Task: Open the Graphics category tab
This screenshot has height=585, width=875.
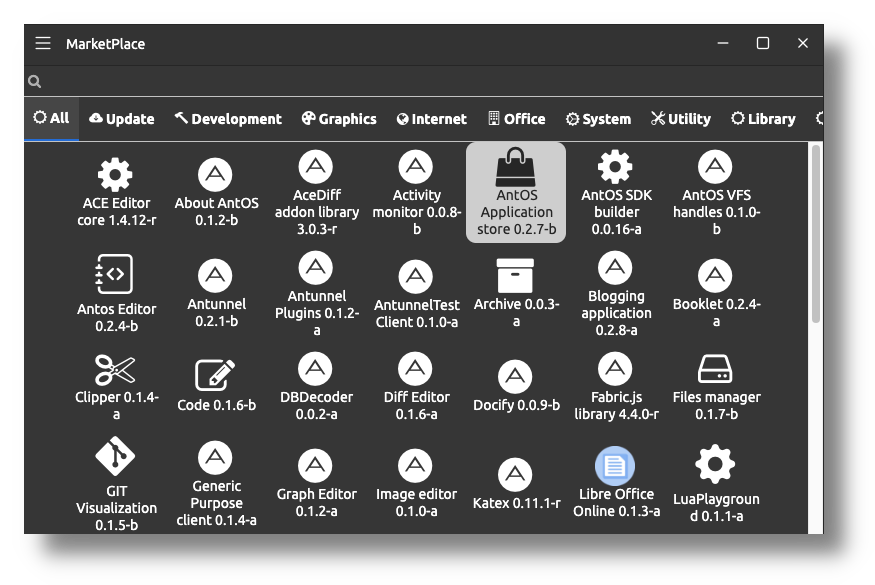Action: coord(339,119)
